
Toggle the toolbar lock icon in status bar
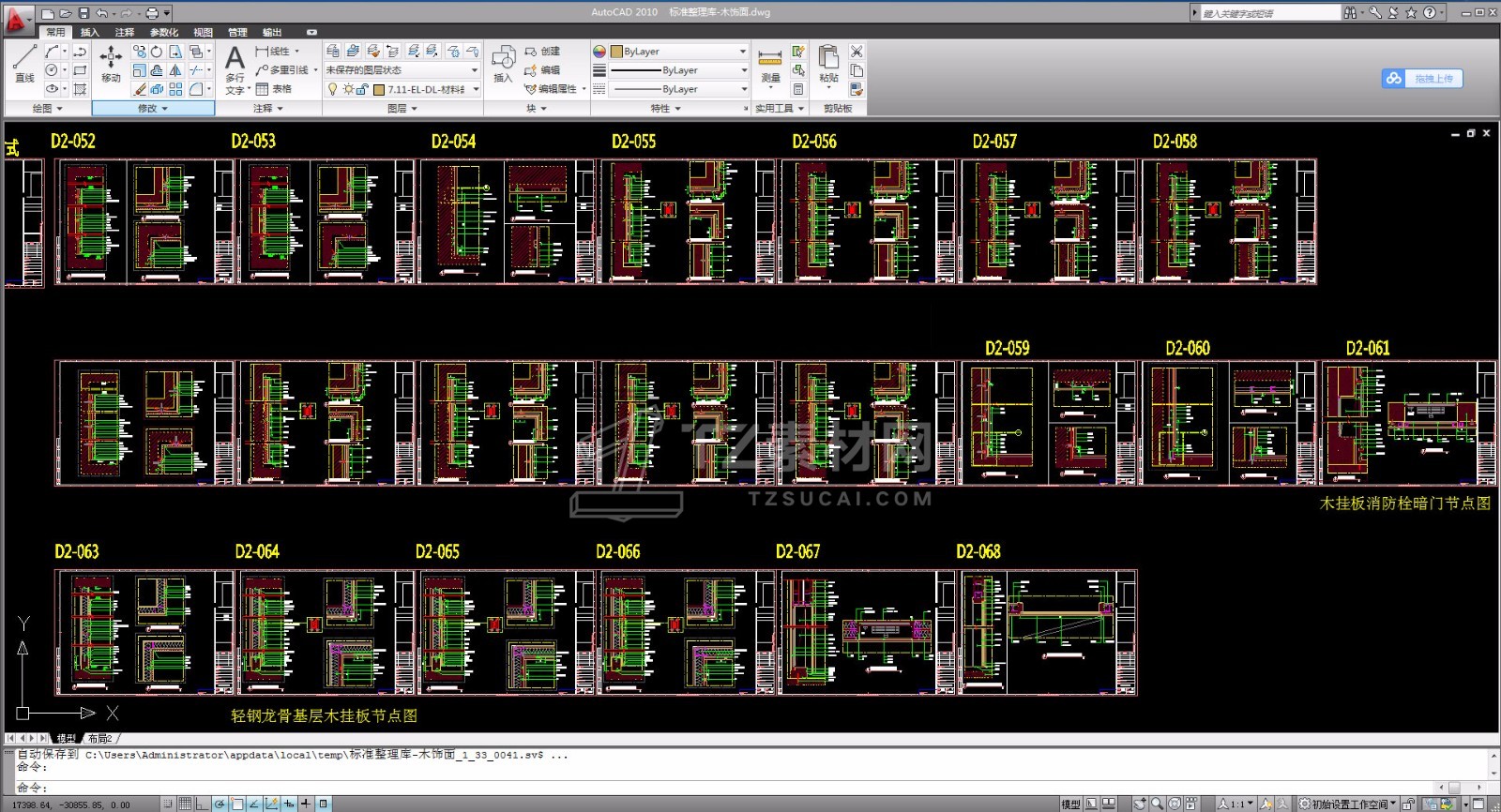click(1409, 804)
